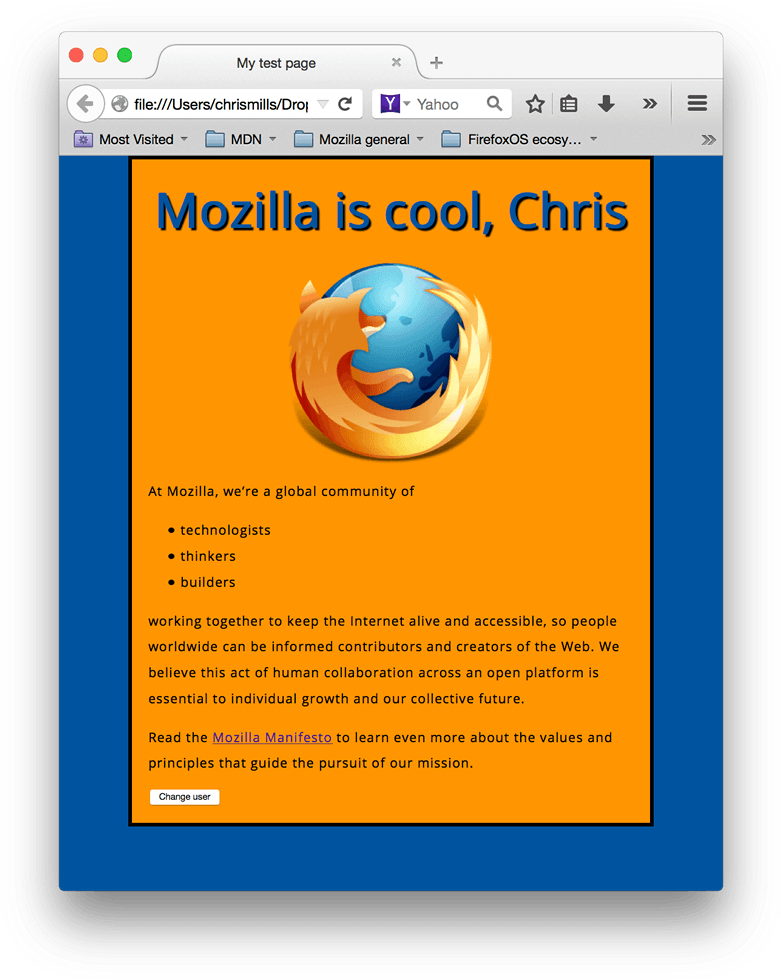The width and height of the screenshot is (781, 980).
Task: Expand FirefoxOS ecosy… folder dropdown arrow
Action: pos(594,139)
